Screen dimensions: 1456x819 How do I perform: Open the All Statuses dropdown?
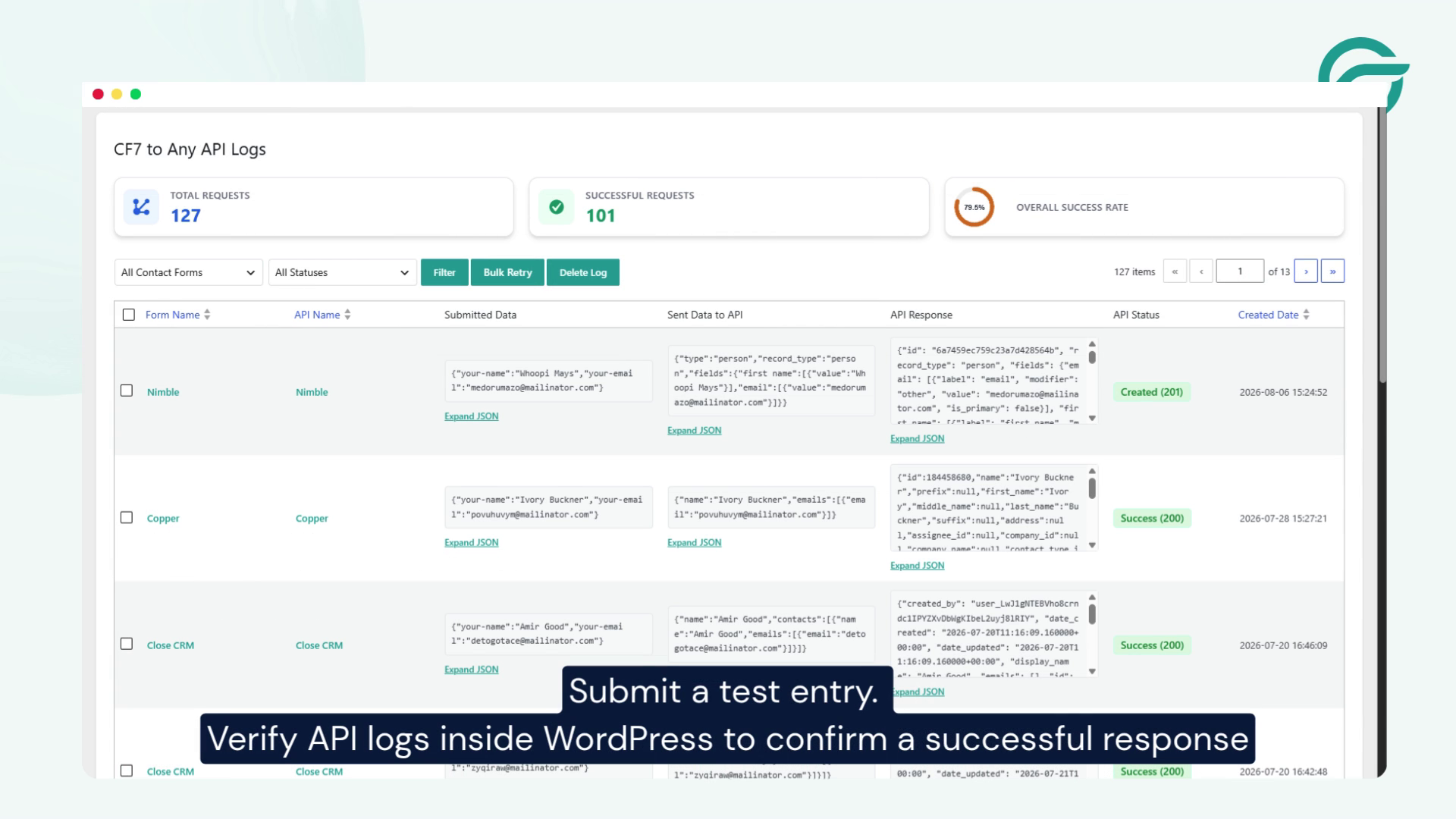(x=342, y=272)
